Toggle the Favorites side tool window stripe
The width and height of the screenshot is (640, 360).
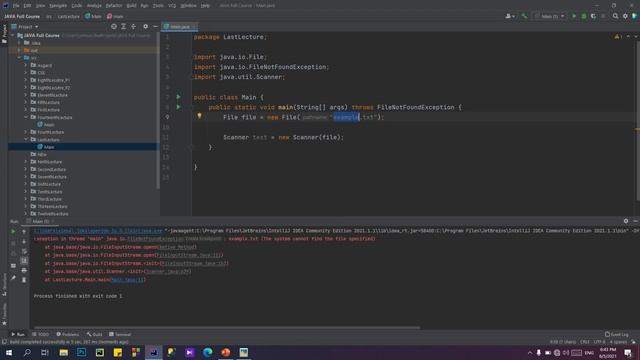pos(4,314)
